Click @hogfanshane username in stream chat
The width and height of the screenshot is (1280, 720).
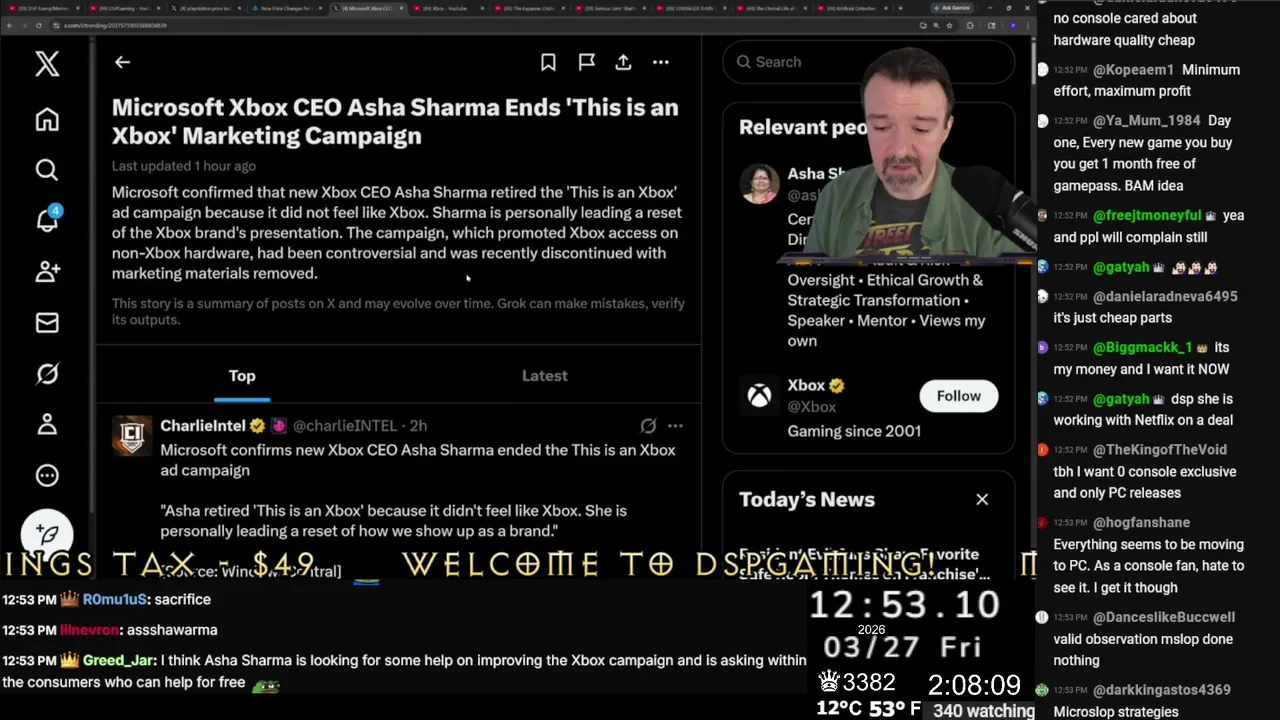click(x=1141, y=522)
